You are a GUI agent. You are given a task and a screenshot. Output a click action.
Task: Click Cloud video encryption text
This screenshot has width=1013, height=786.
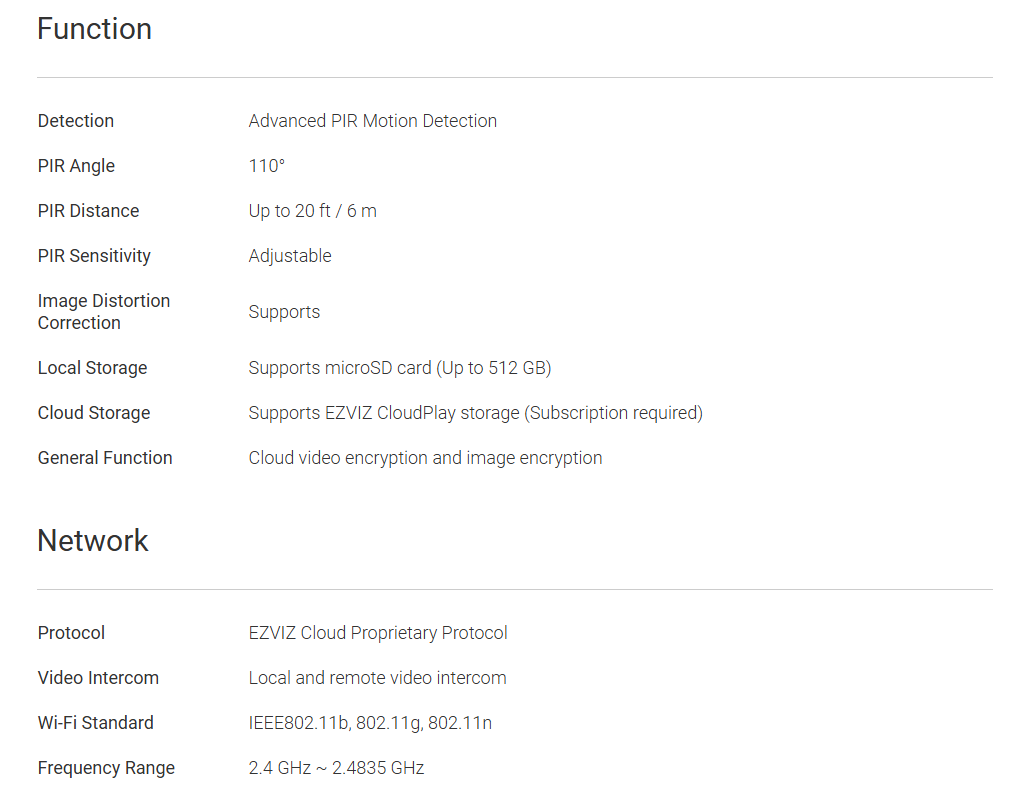[425, 458]
